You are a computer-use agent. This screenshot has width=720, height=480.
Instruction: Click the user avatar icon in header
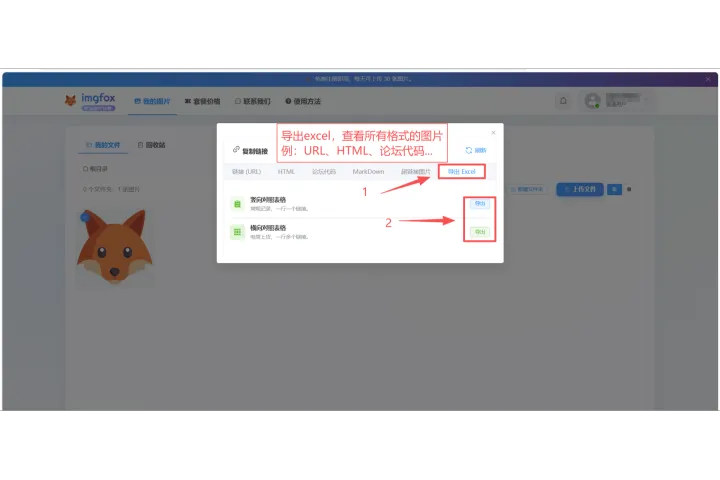(592, 101)
